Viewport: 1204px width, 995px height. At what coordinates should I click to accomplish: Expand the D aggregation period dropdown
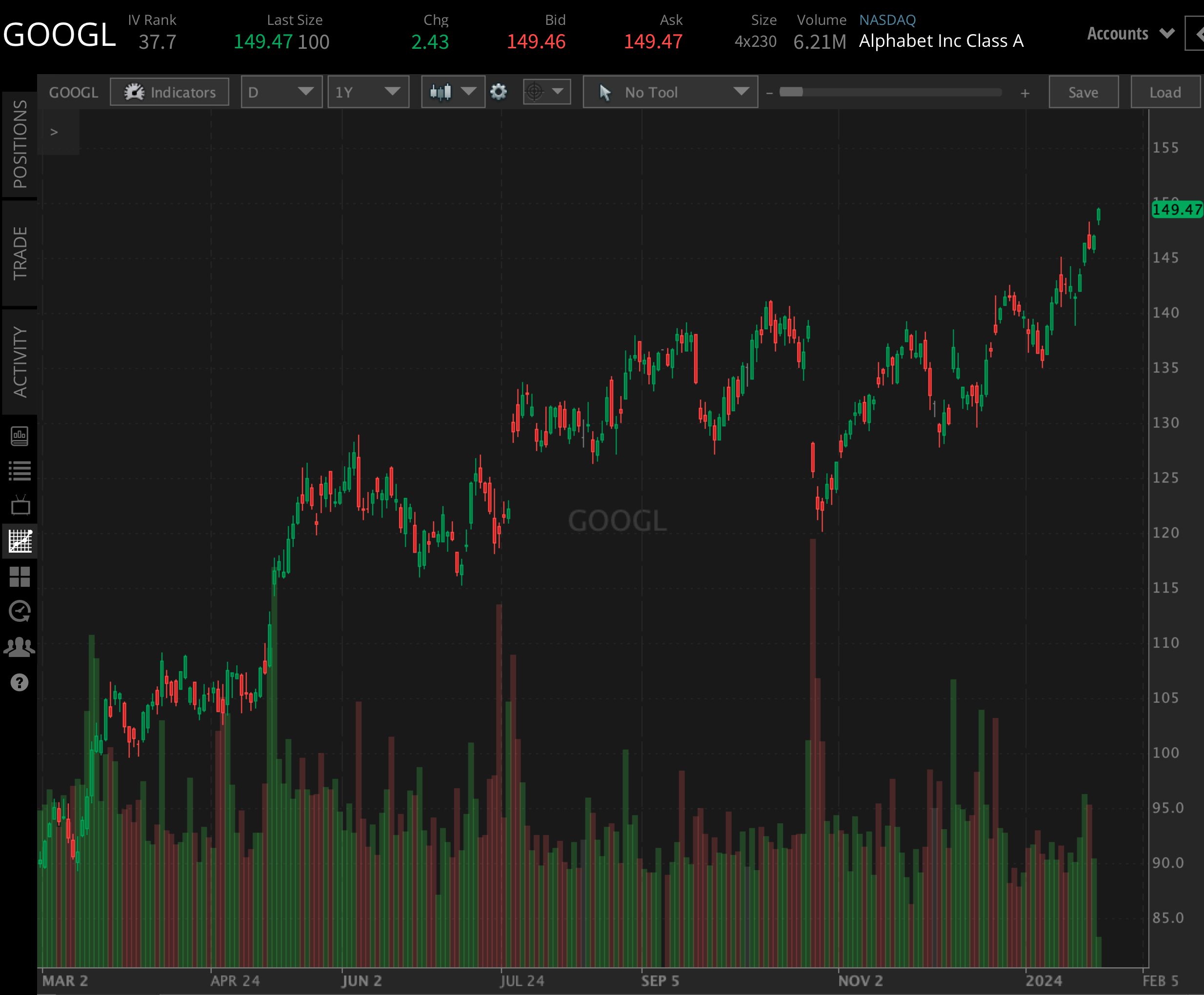pos(281,92)
